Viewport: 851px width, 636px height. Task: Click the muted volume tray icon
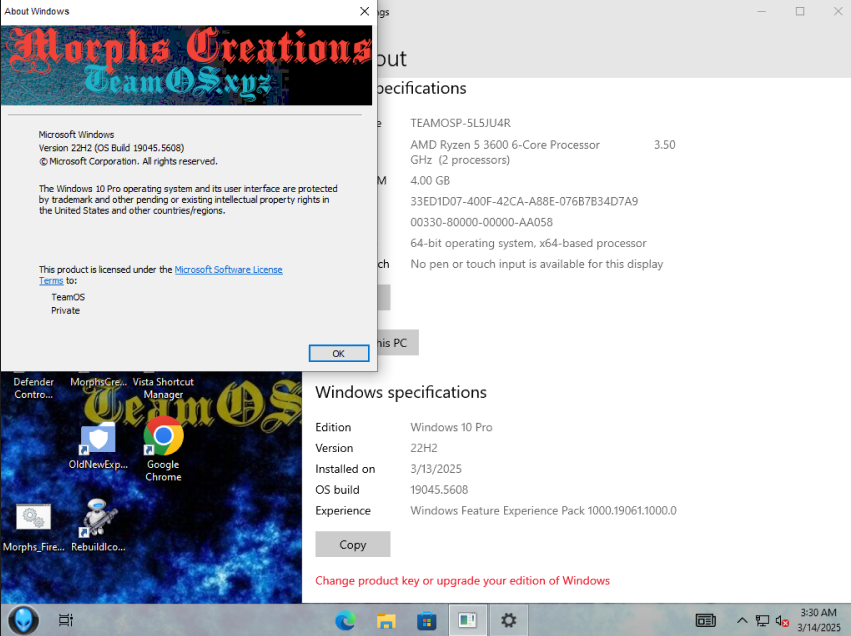click(x=782, y=620)
